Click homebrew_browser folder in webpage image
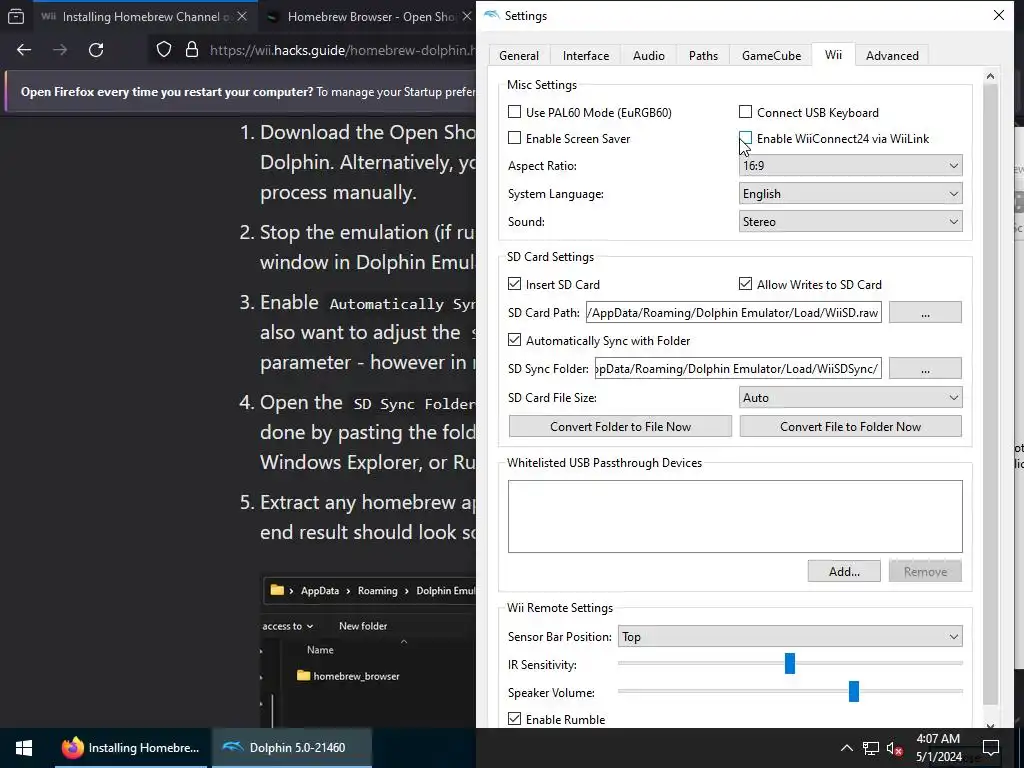This screenshot has height=768, width=1024. pyautogui.click(x=348, y=676)
